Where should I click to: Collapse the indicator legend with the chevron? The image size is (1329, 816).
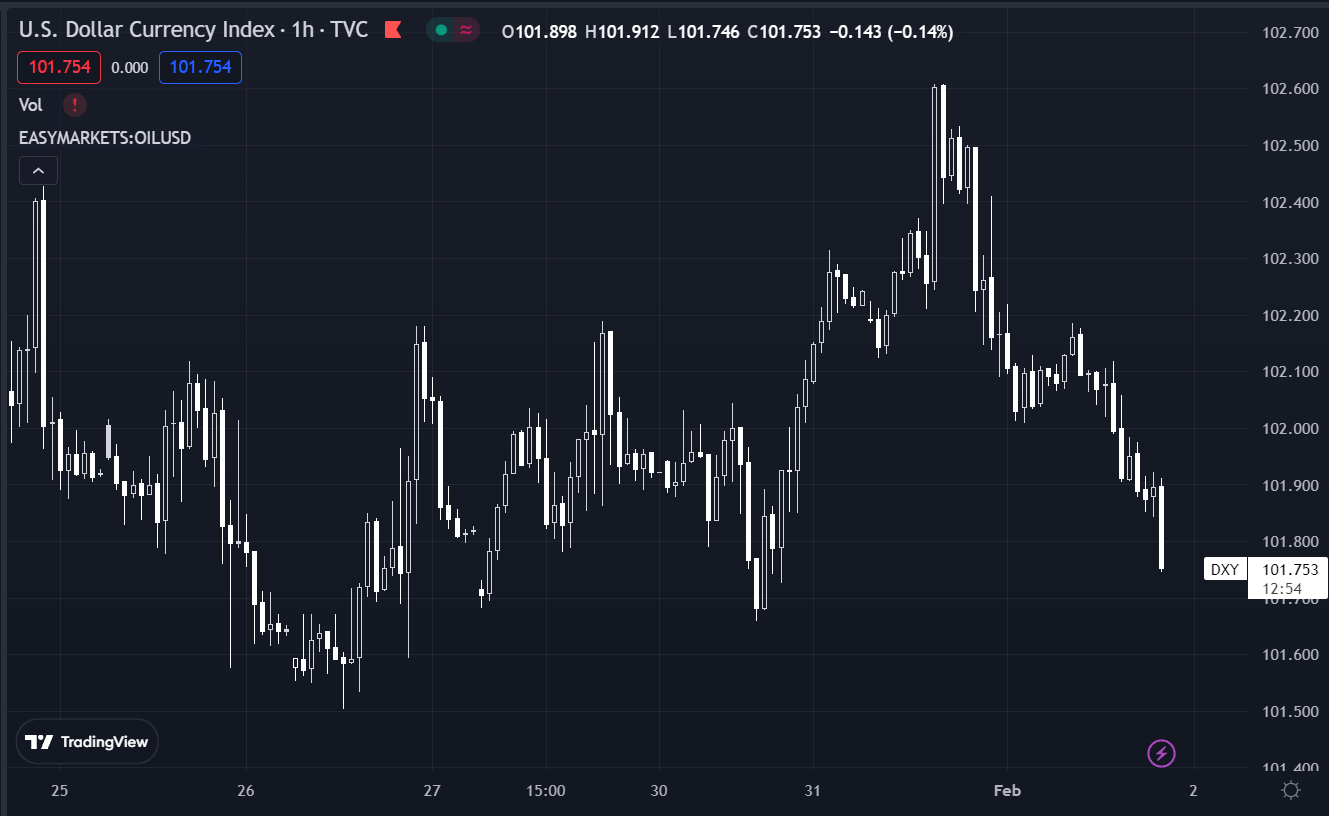pyautogui.click(x=38, y=171)
